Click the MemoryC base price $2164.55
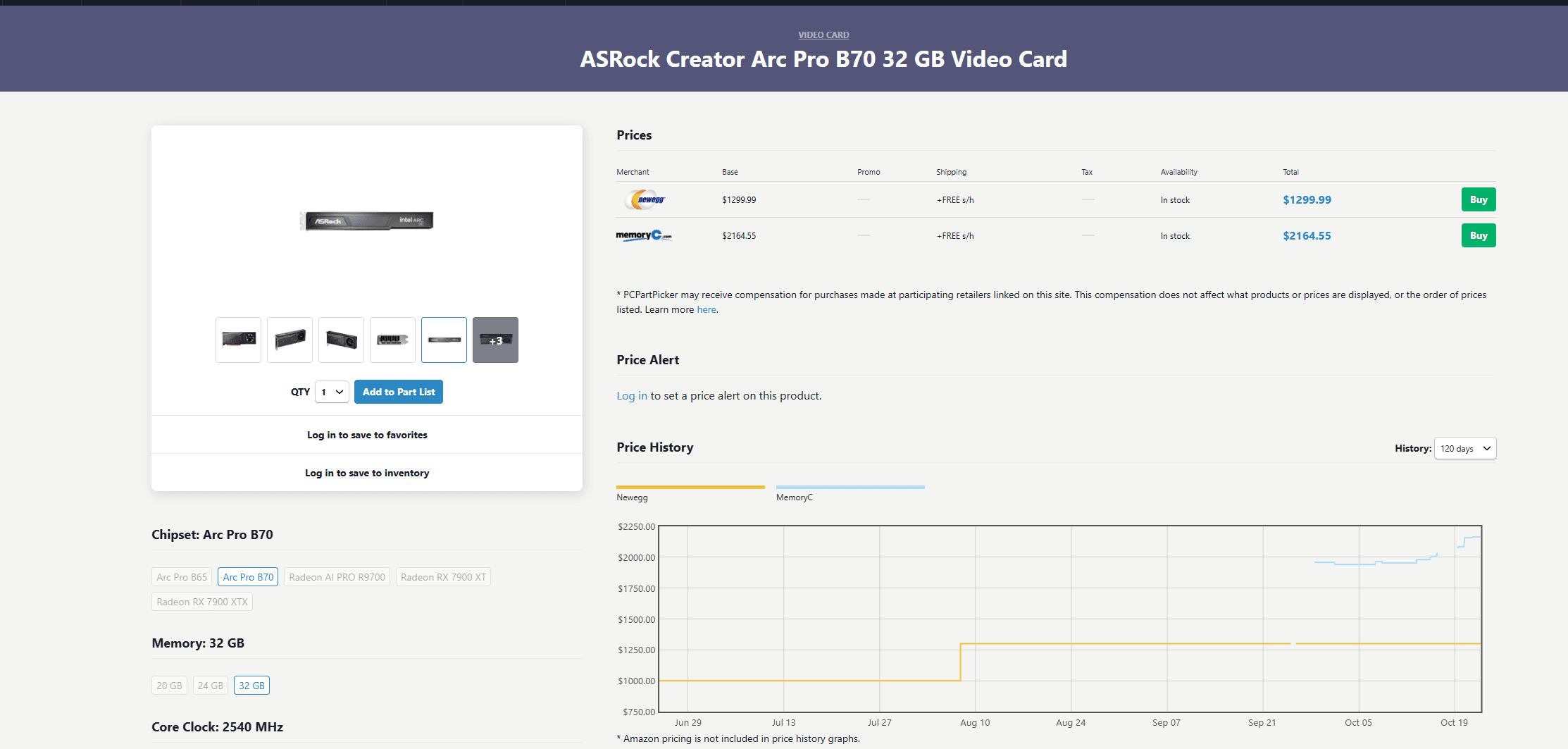Screen dimensions: 1568x749 click(739, 236)
